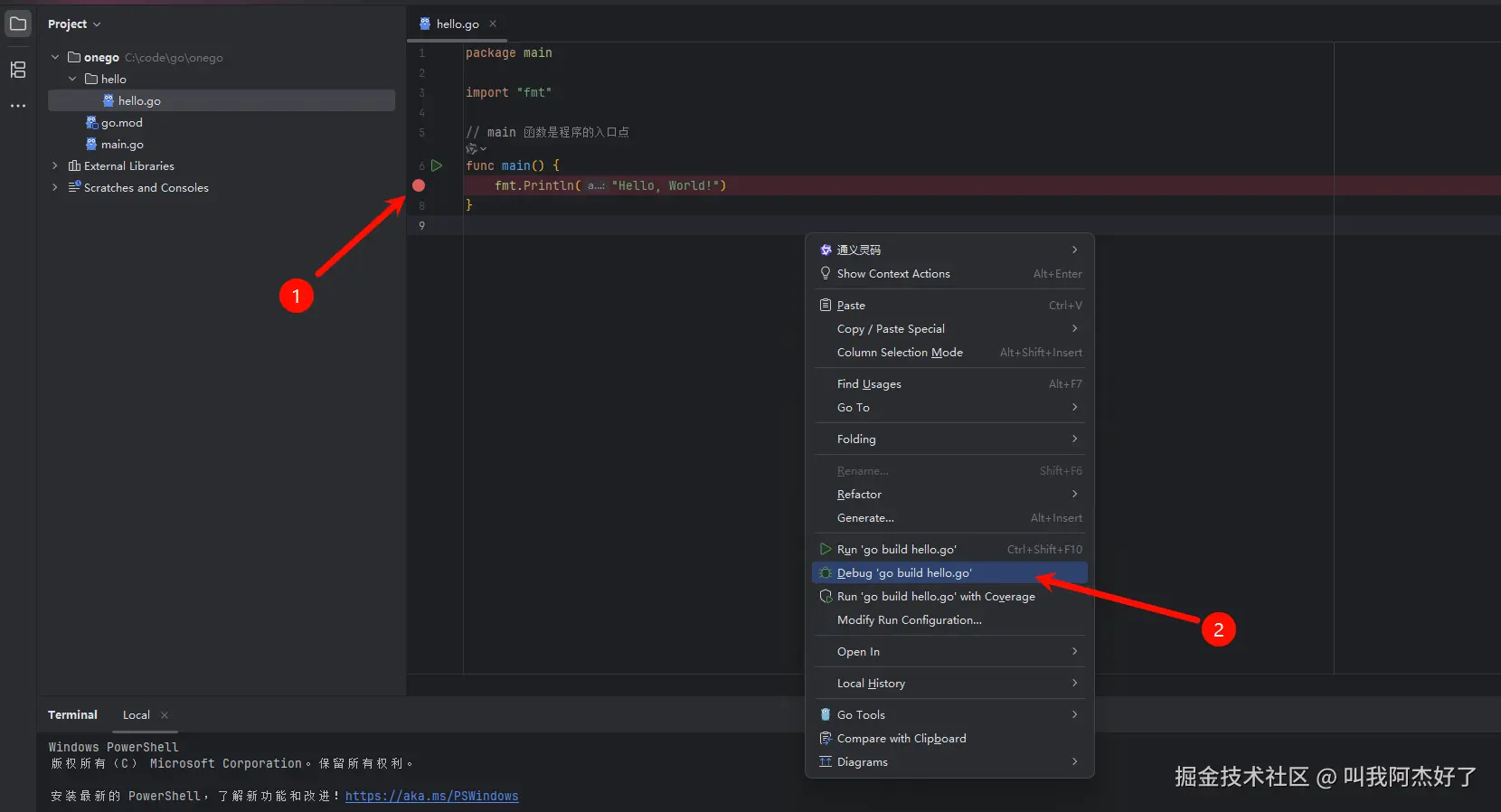Viewport: 1501px width, 812px height.
Task: Click the "Hello, World!" string literal
Action: [665, 185]
